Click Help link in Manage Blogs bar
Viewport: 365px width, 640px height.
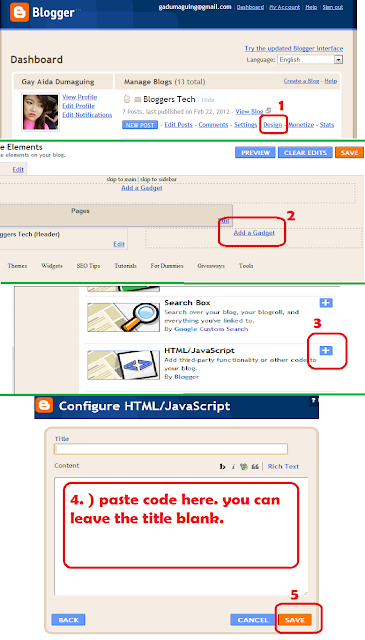click(x=331, y=81)
